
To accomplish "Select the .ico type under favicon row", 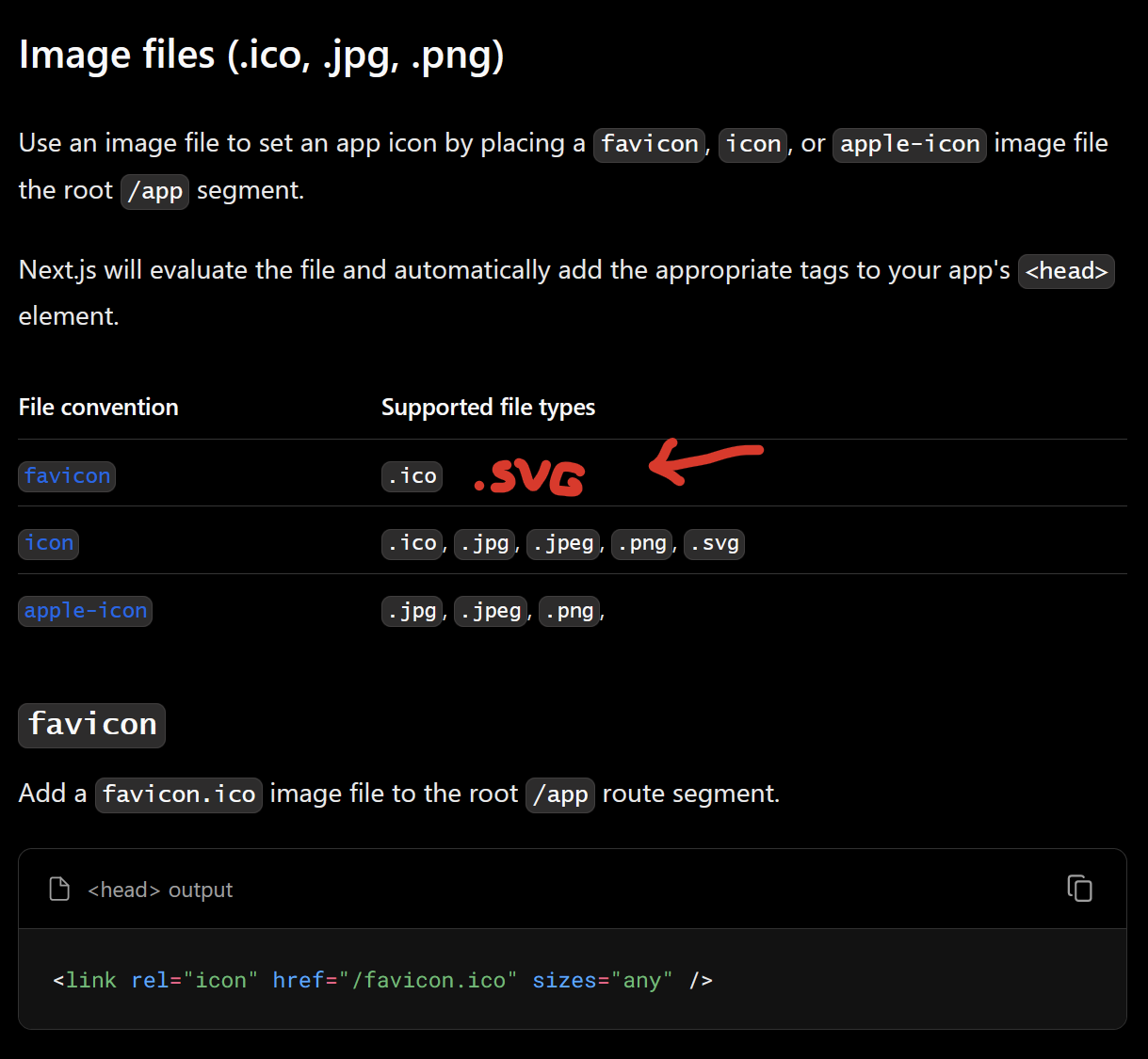I will [x=412, y=475].
